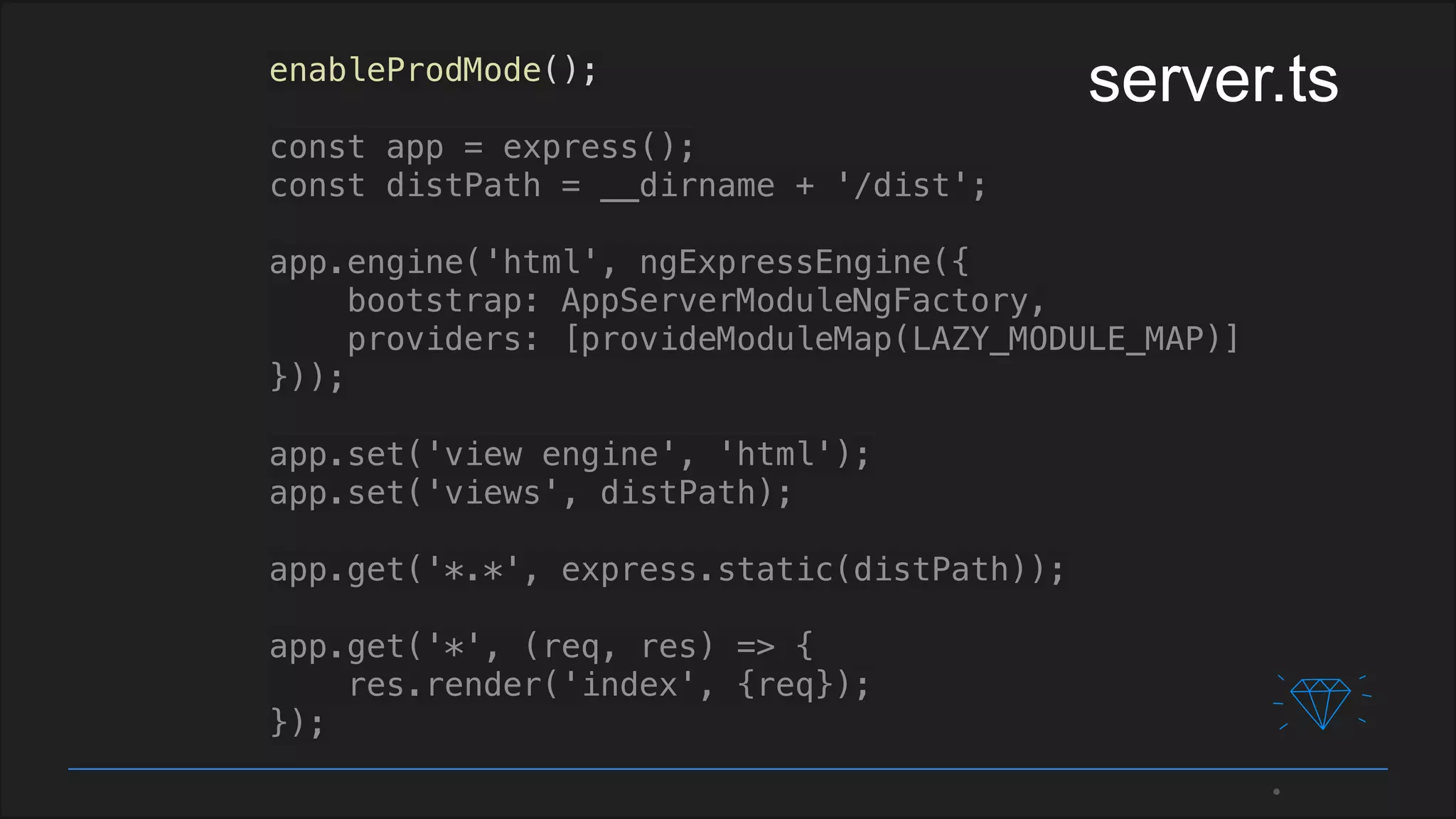Click the distPath declaration line
The height and width of the screenshot is (819, 1456).
click(x=627, y=186)
